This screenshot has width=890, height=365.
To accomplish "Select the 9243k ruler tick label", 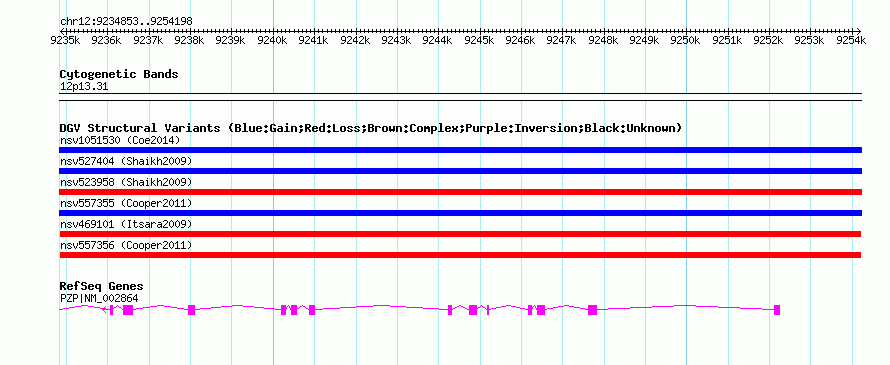I will pyautogui.click(x=396, y=40).
